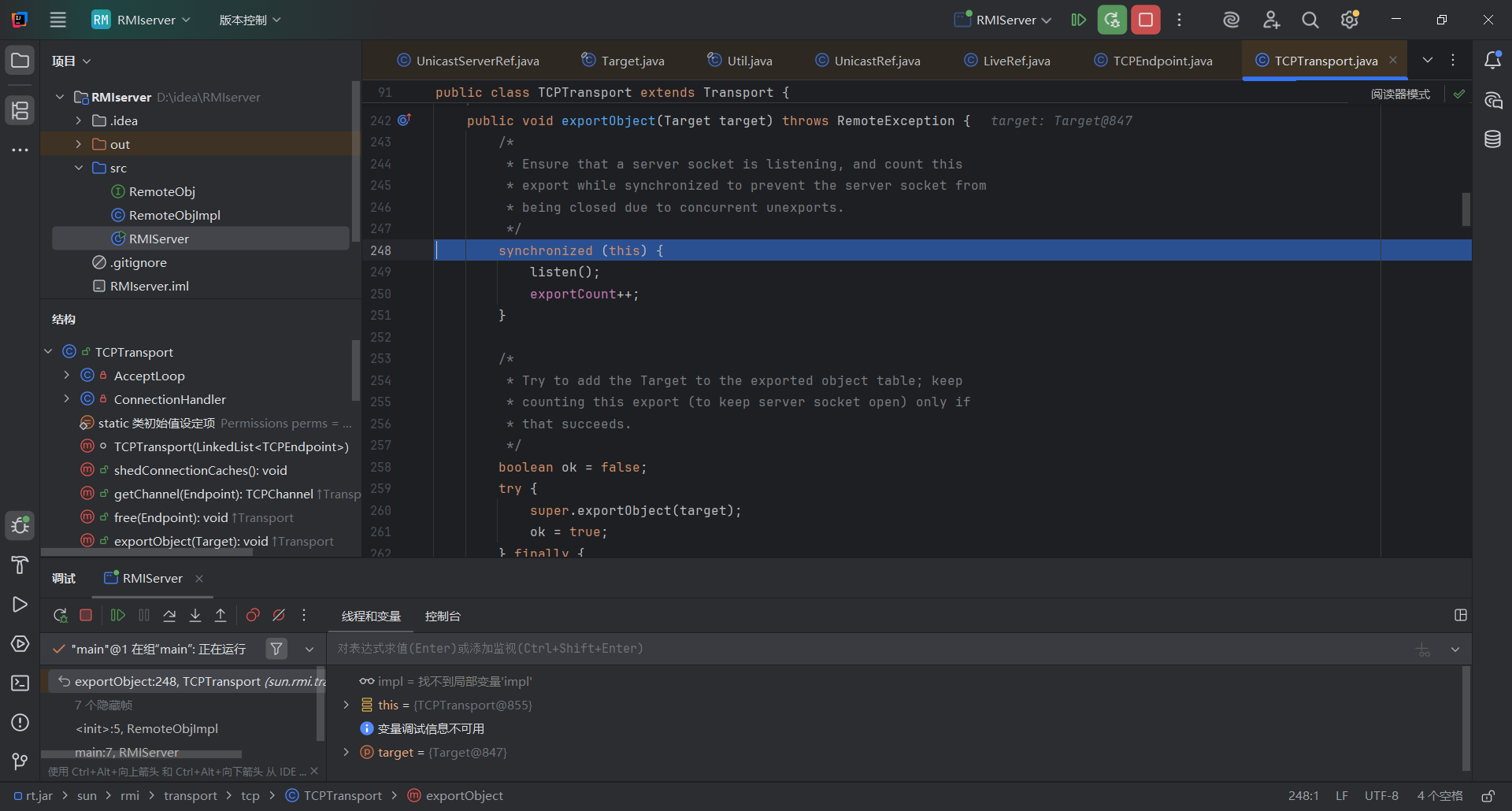Click the Step Over debug icon
The width and height of the screenshot is (1512, 811).
169,616
